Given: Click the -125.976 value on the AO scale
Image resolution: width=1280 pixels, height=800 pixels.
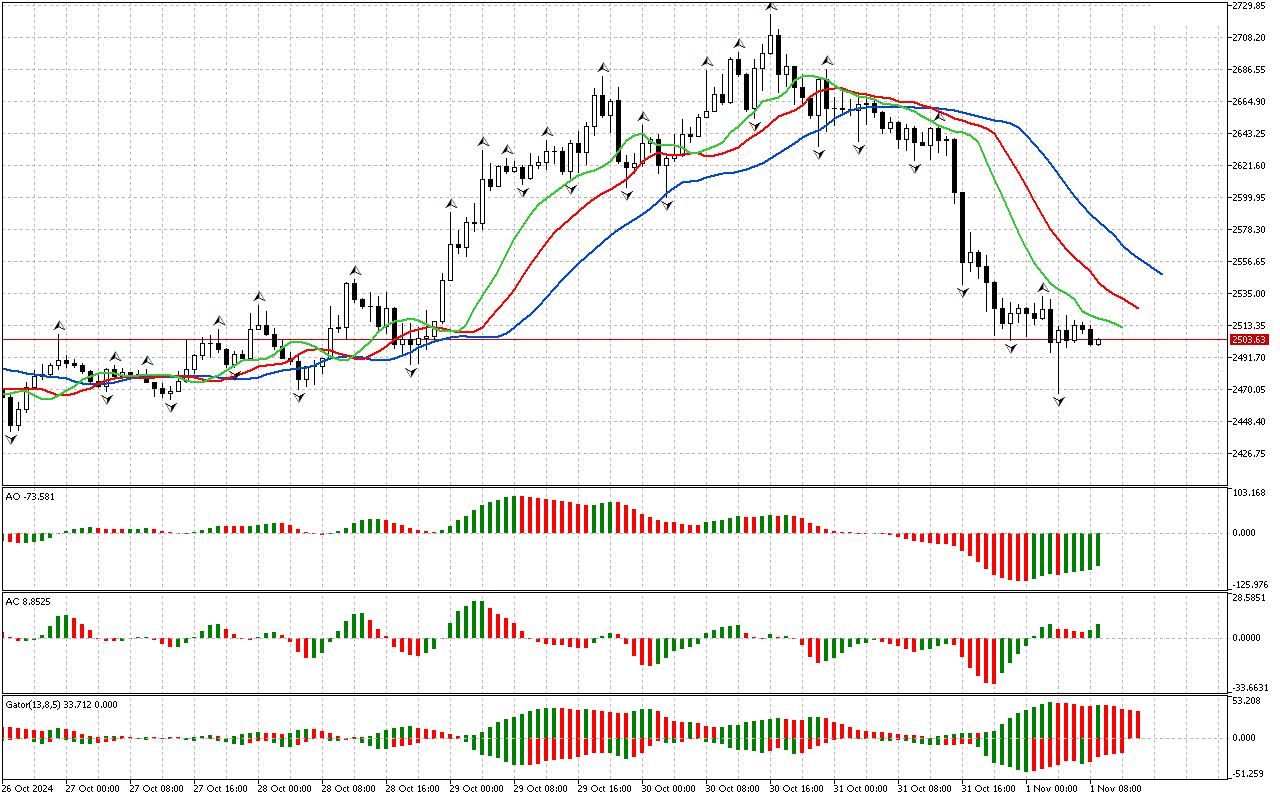Looking at the screenshot, I should point(1250,585).
